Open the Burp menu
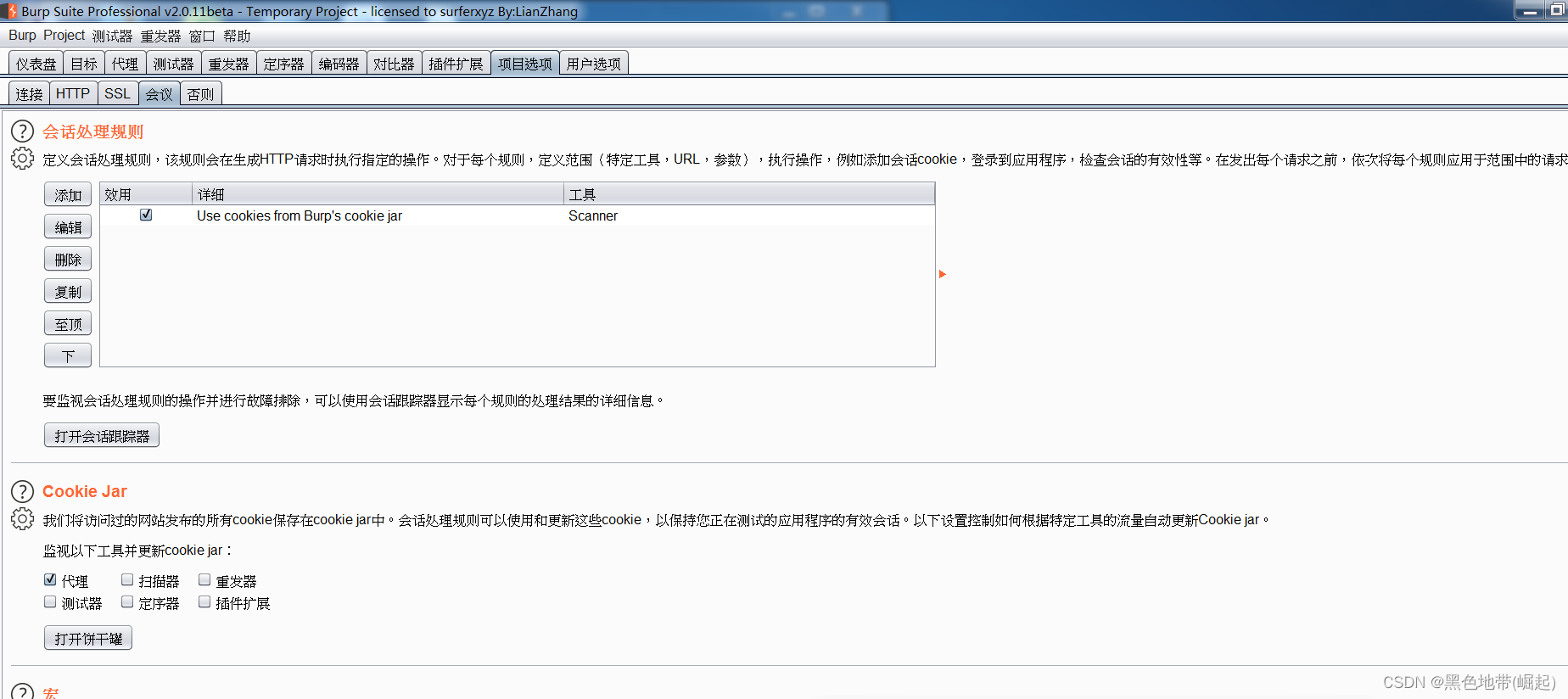The height and width of the screenshot is (699, 1568). coord(22,36)
